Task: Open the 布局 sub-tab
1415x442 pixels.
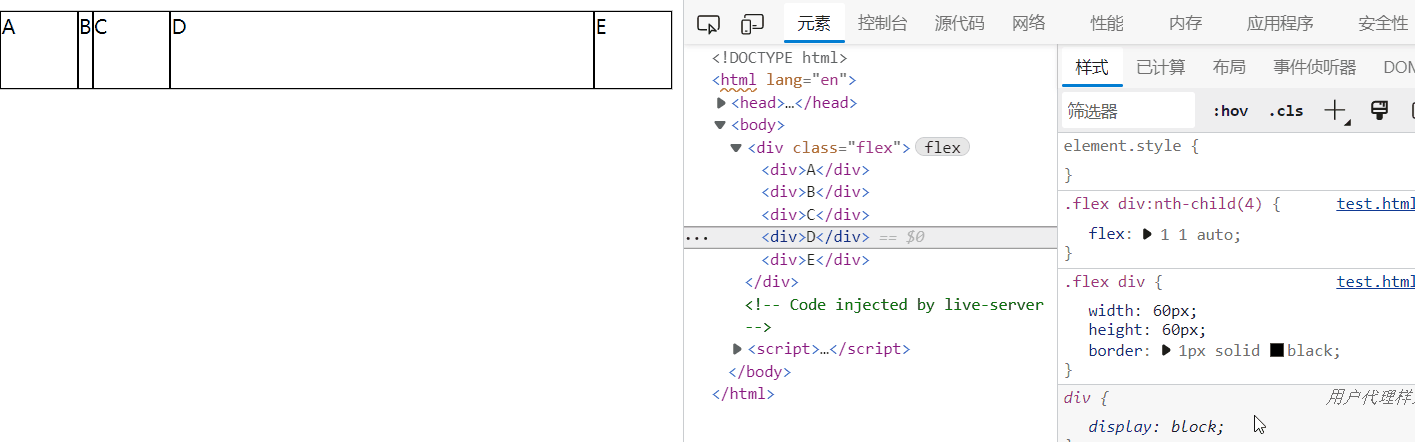Action: [1229, 67]
